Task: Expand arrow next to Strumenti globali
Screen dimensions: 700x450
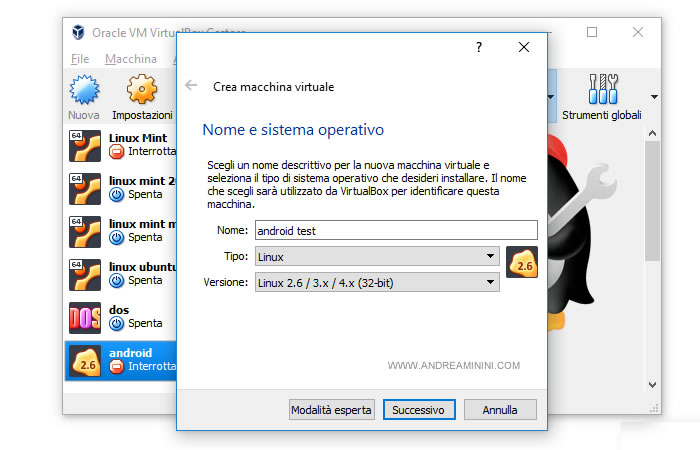Action: click(x=654, y=97)
